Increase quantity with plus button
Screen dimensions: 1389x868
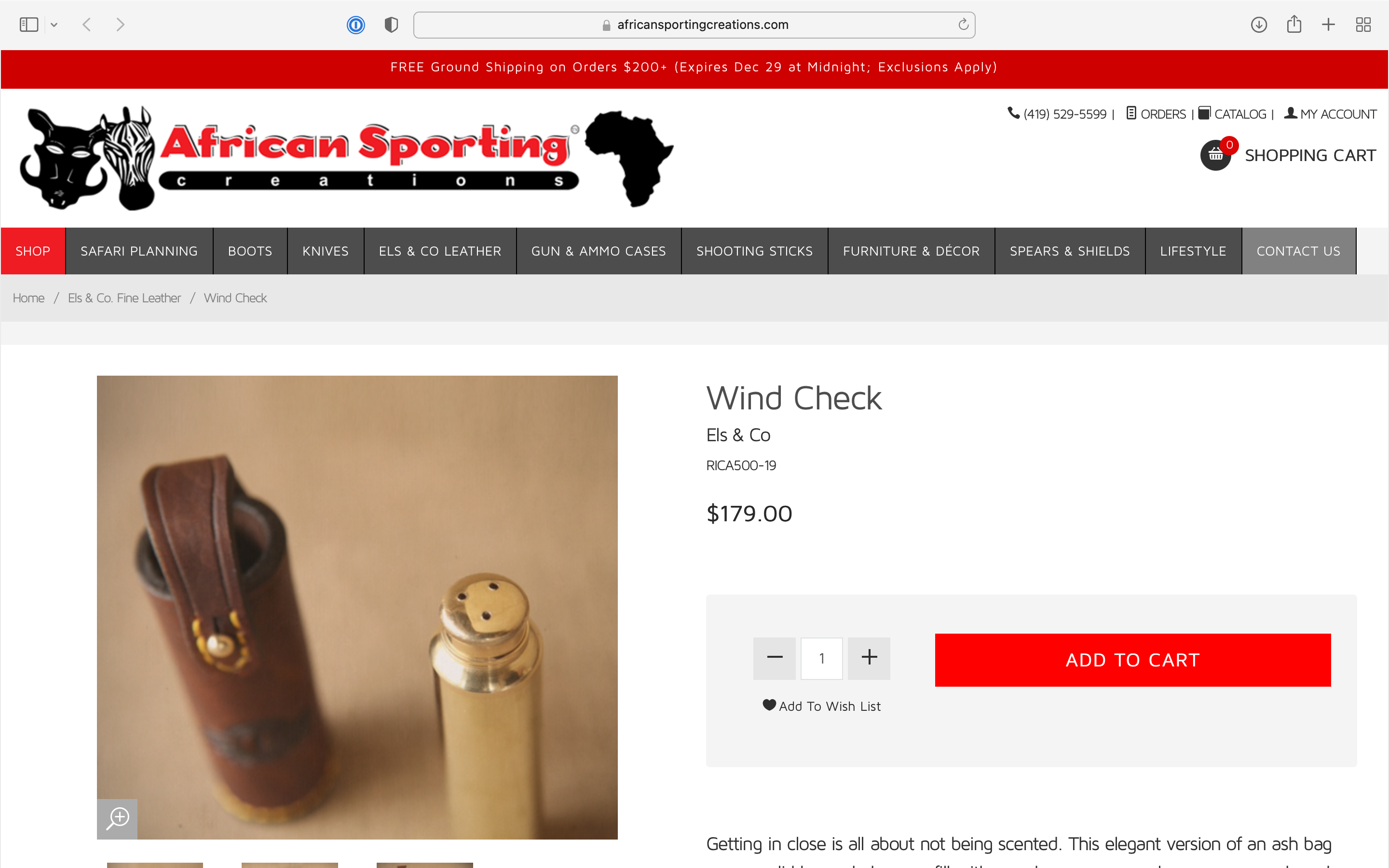tap(869, 658)
